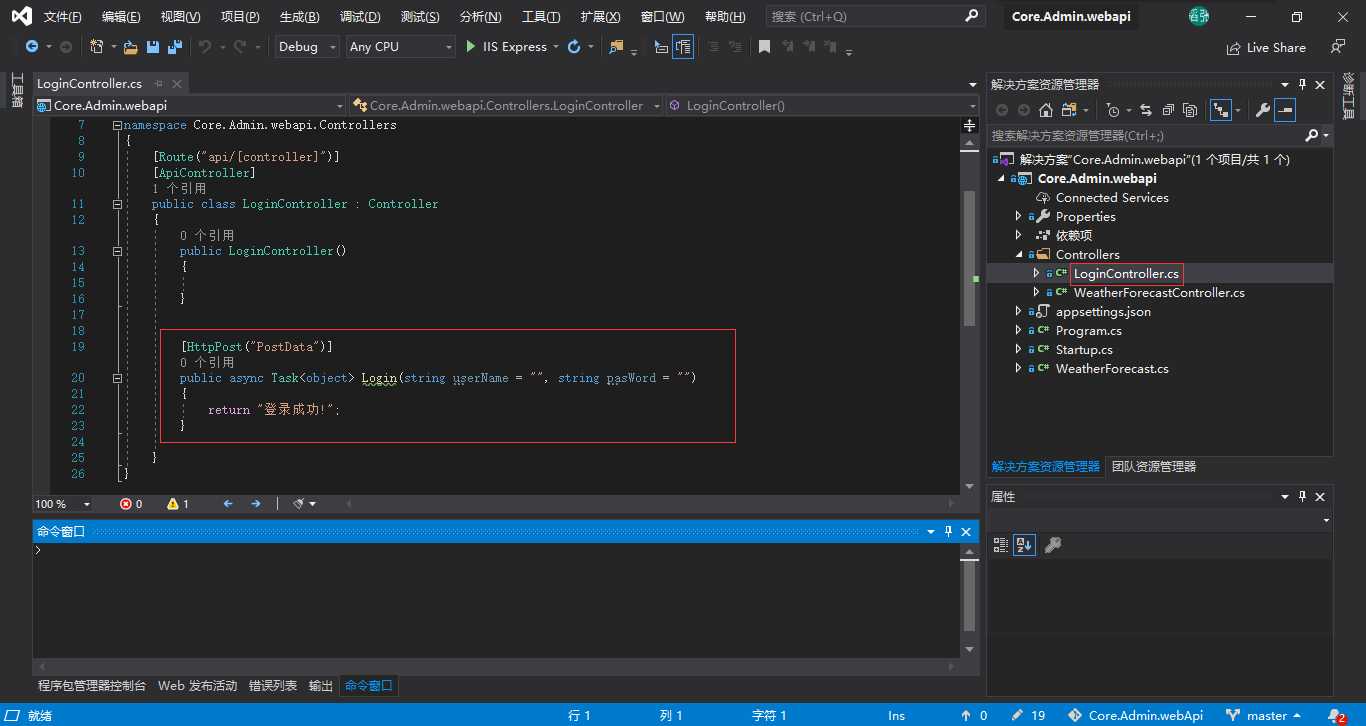The width and height of the screenshot is (1366, 726).
Task: Click the Sync with Active Document icon
Action: pos(1145,110)
